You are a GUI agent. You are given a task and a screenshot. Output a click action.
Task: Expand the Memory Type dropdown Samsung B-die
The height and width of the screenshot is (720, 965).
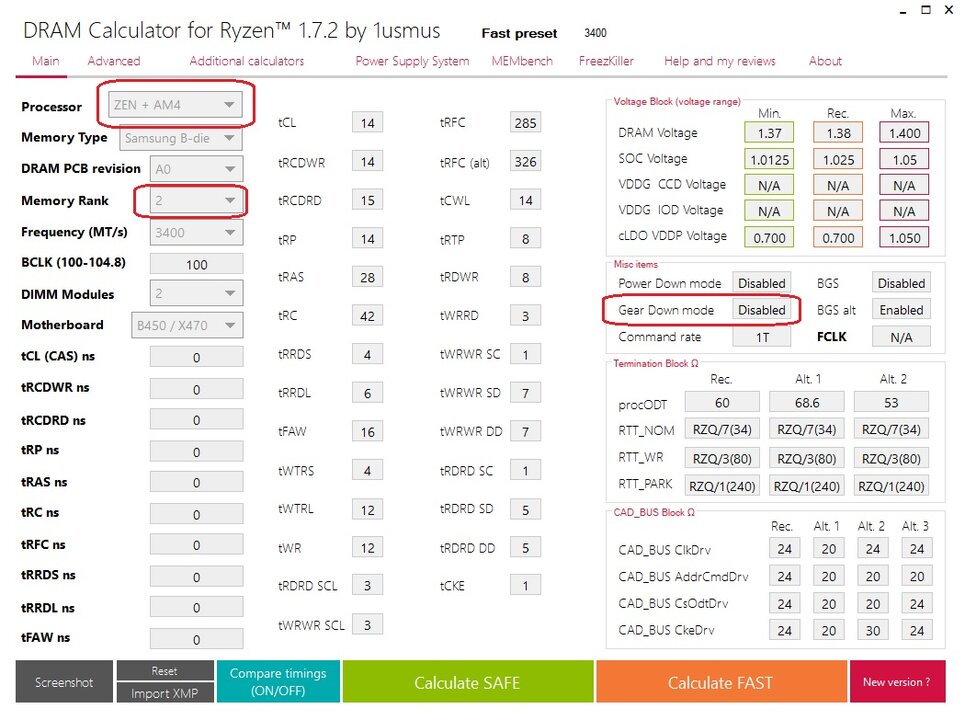(181, 138)
